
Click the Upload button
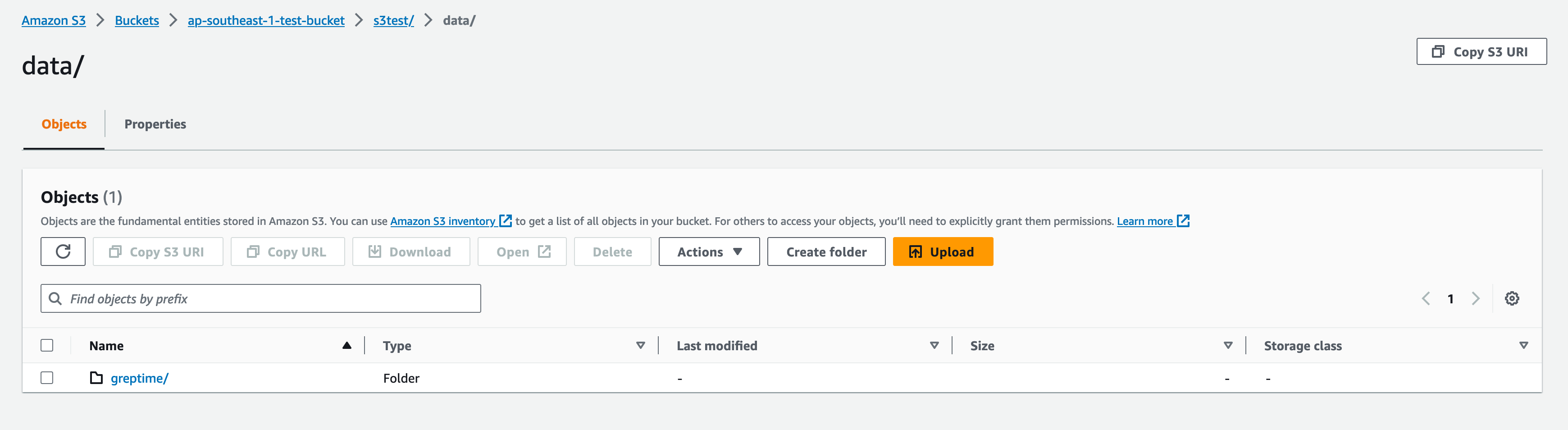(x=942, y=252)
